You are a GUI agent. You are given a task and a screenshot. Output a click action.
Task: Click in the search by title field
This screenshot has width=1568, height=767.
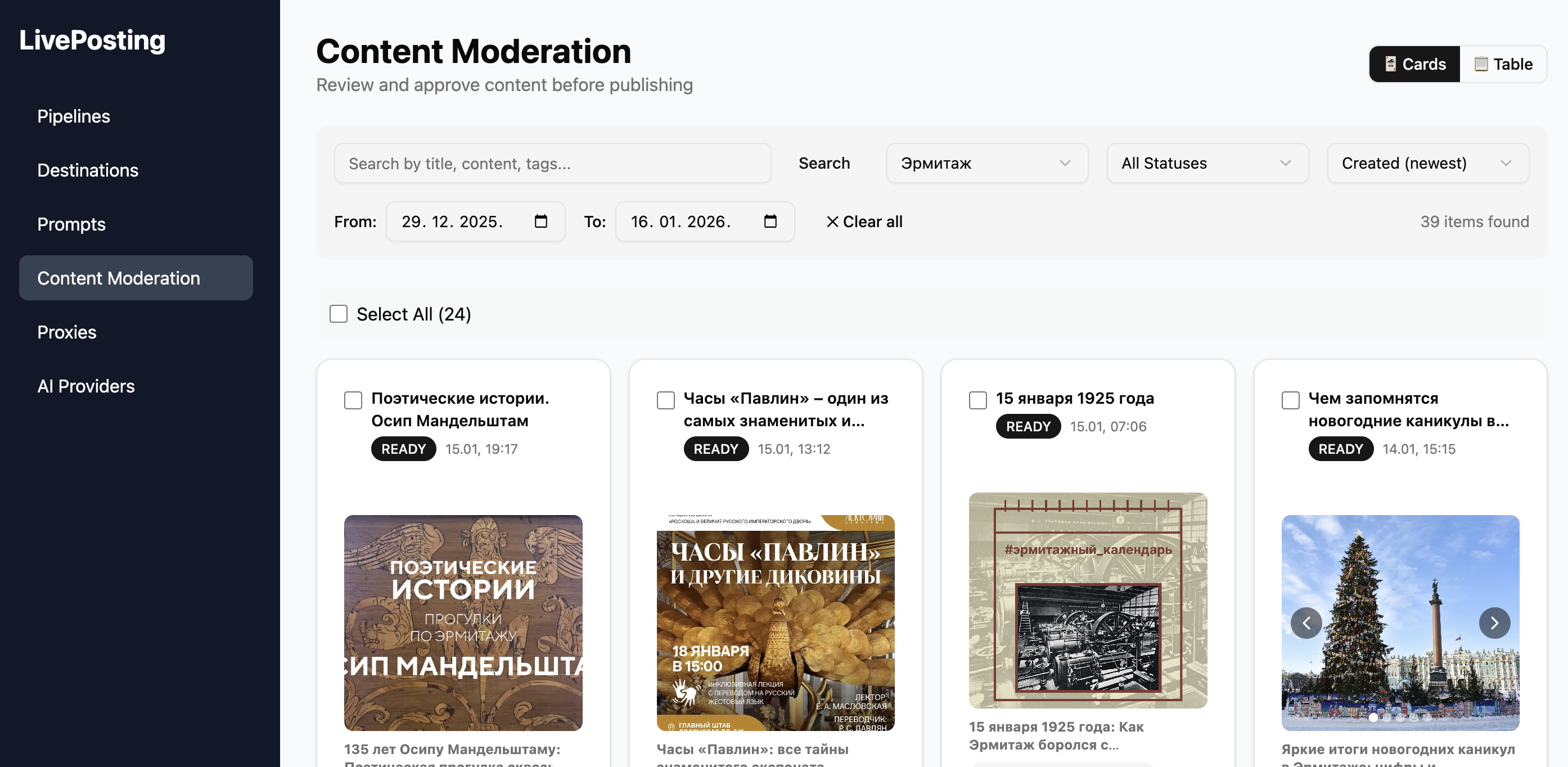point(552,163)
